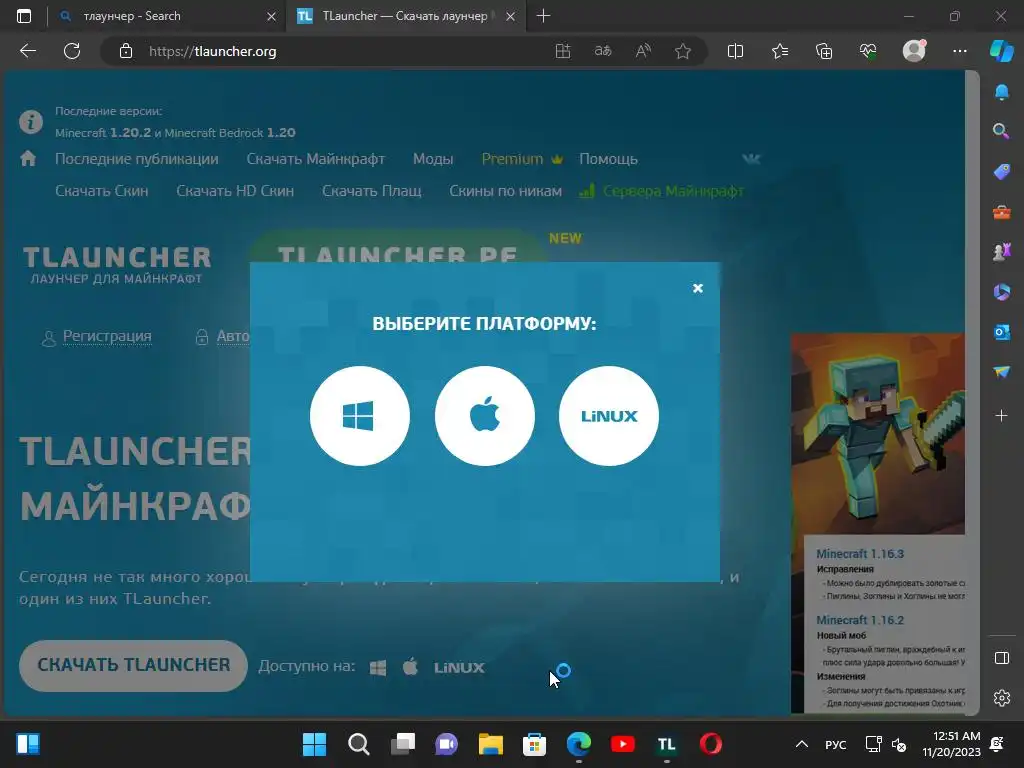Open the Premium menu item
Viewport: 1024px width, 768px height.
[522, 159]
